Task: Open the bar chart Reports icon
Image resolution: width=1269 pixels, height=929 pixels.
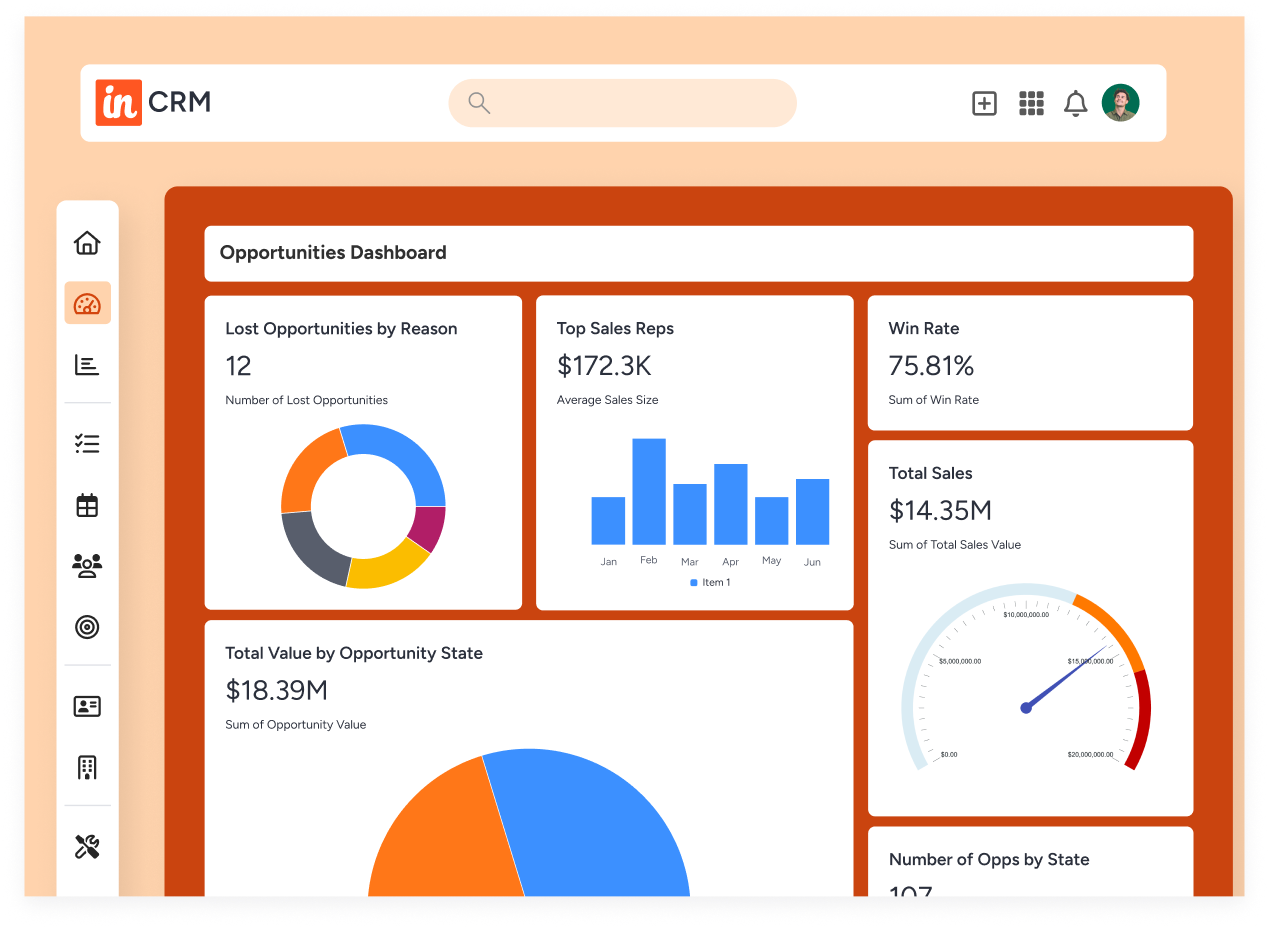Action: click(x=87, y=365)
